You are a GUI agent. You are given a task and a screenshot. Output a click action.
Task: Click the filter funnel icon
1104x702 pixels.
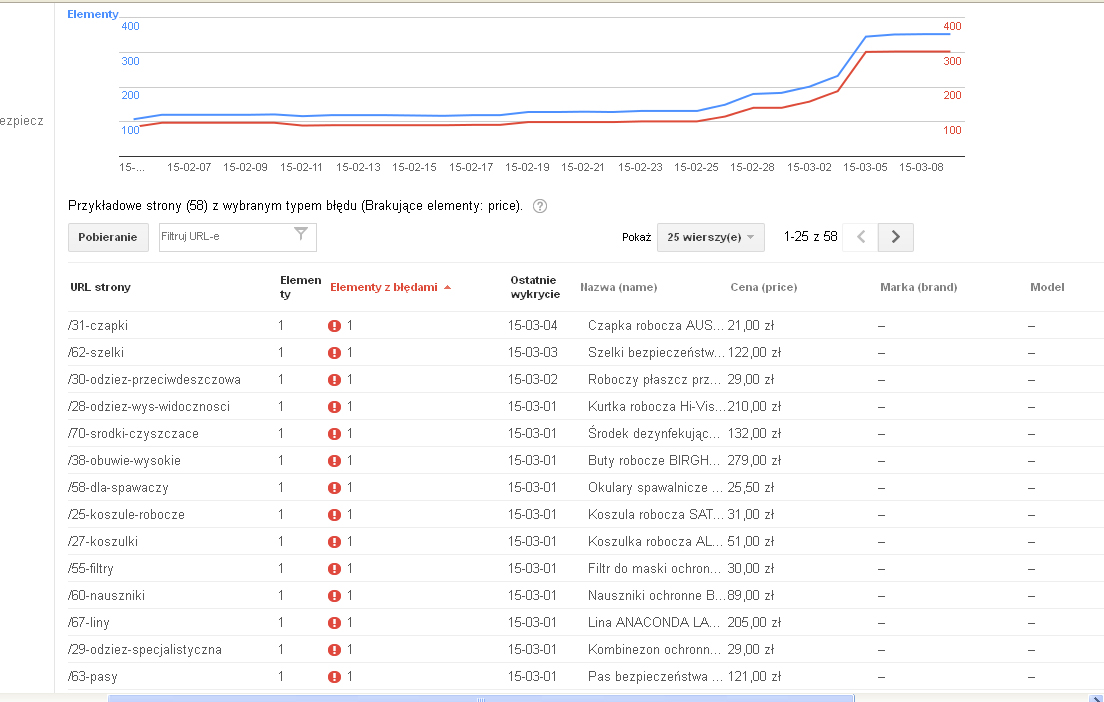(301, 234)
